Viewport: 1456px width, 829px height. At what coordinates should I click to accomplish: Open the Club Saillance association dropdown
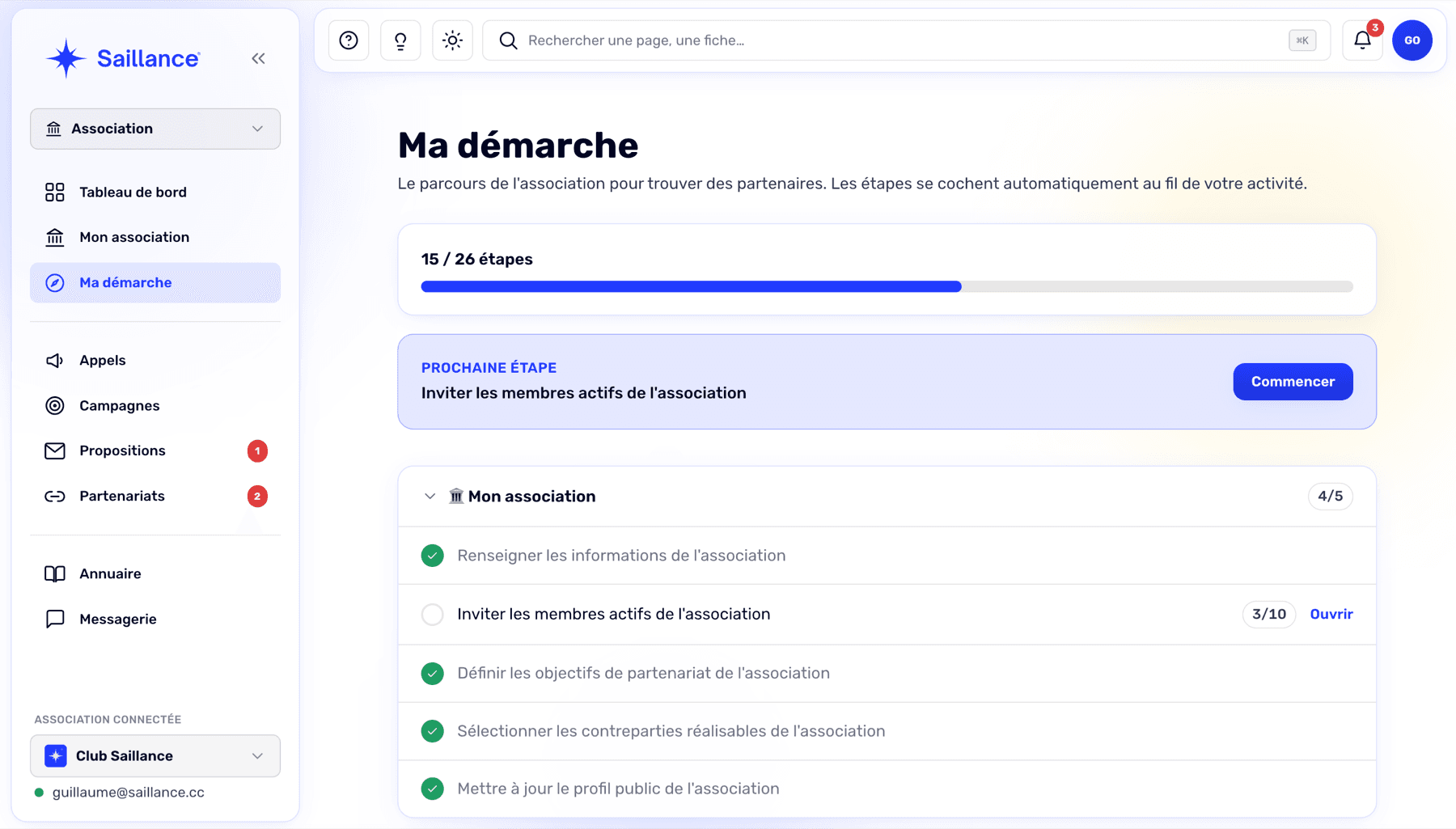click(x=155, y=755)
